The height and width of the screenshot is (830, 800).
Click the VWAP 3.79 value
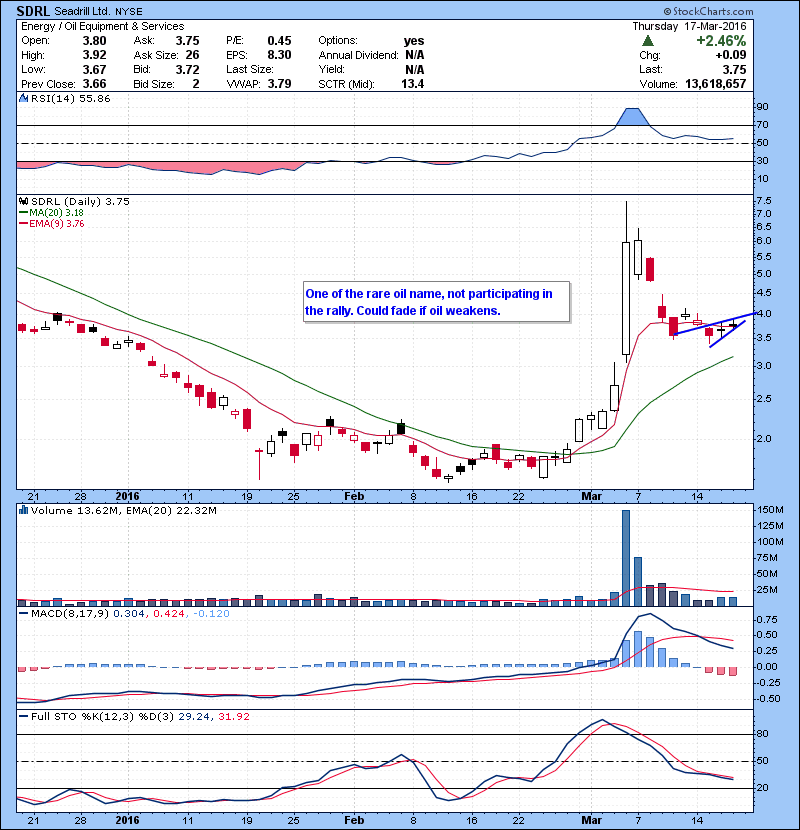[x=279, y=84]
